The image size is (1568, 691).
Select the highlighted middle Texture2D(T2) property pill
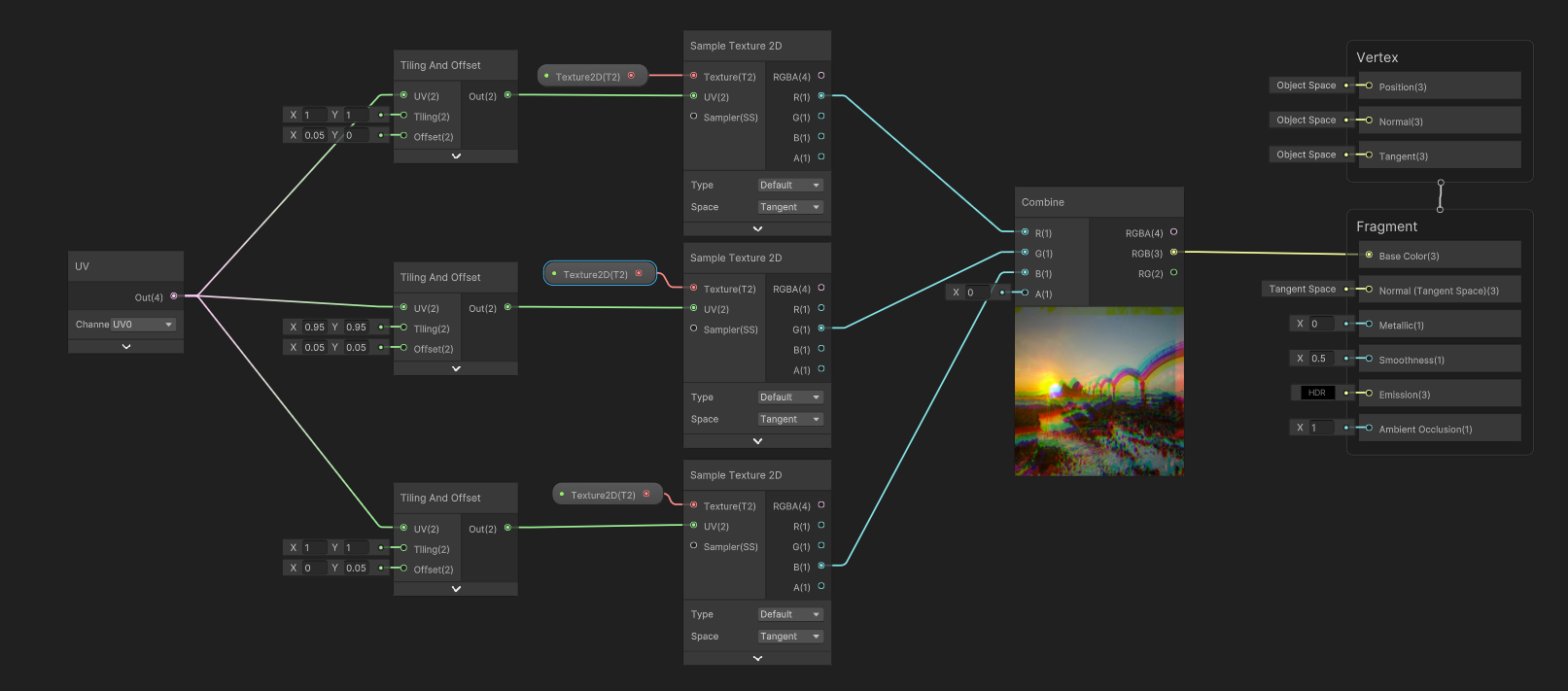pos(600,274)
